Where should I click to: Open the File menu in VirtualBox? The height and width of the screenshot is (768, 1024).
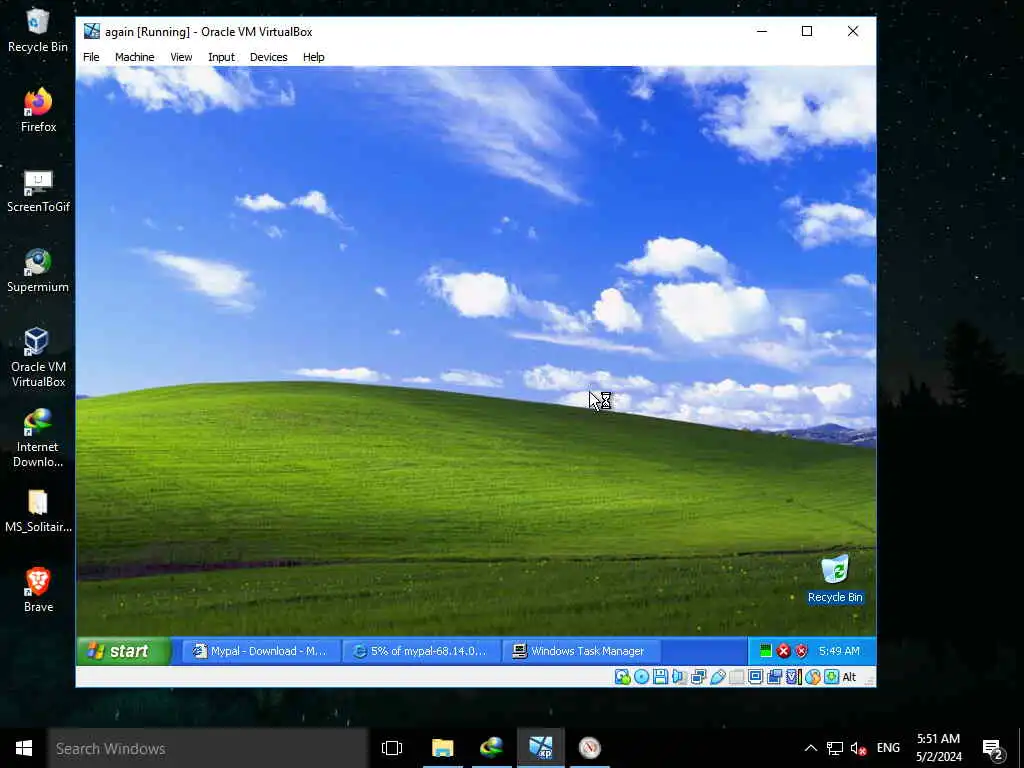pos(91,57)
